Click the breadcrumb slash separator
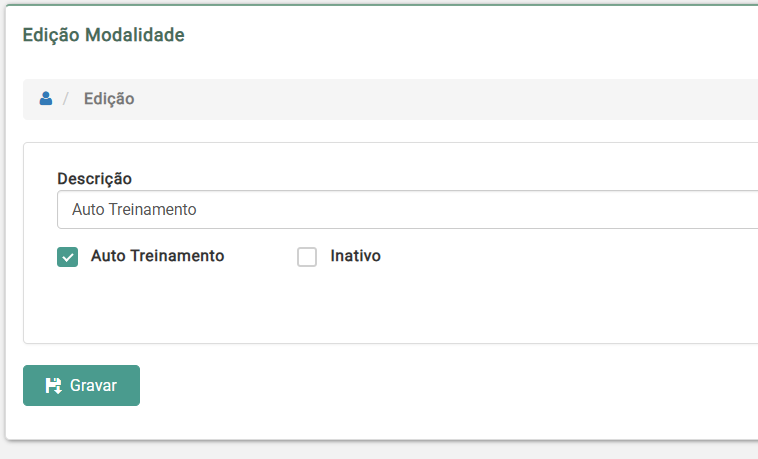This screenshot has height=459, width=758. click(66, 99)
